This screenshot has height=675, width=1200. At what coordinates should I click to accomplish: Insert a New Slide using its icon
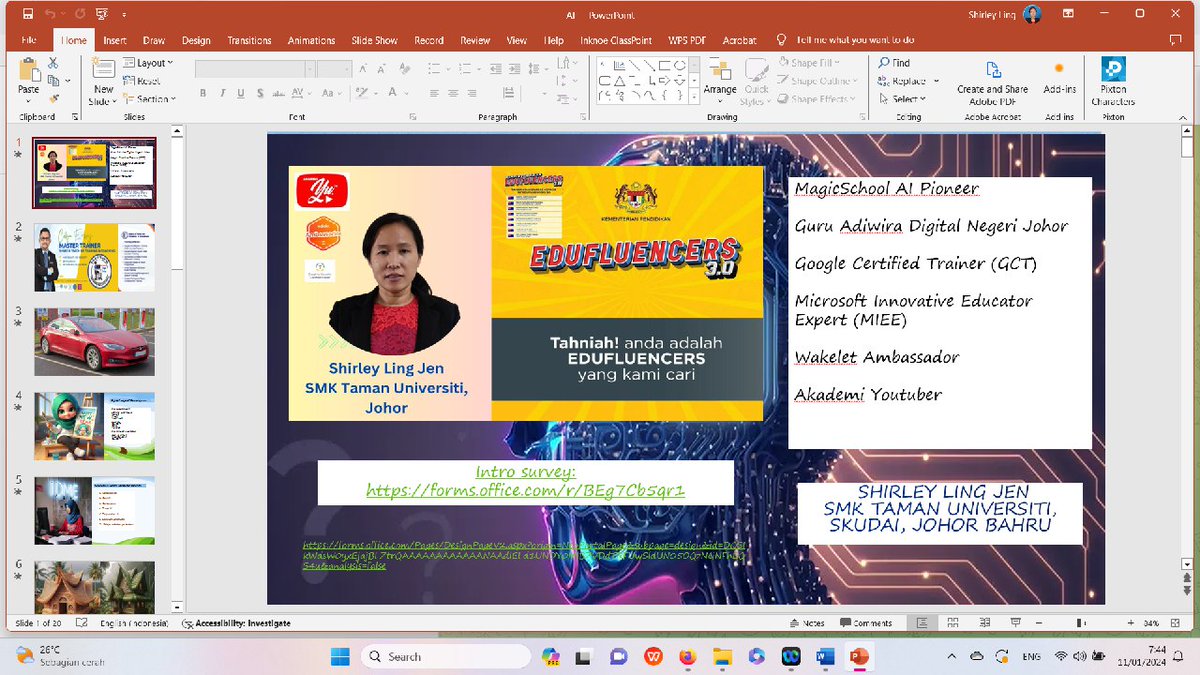(x=103, y=69)
